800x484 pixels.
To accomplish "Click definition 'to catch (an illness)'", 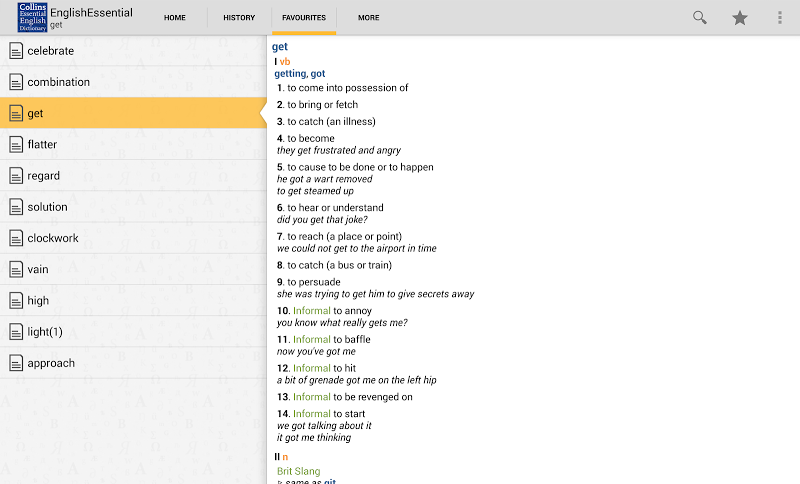I will tap(331, 121).
